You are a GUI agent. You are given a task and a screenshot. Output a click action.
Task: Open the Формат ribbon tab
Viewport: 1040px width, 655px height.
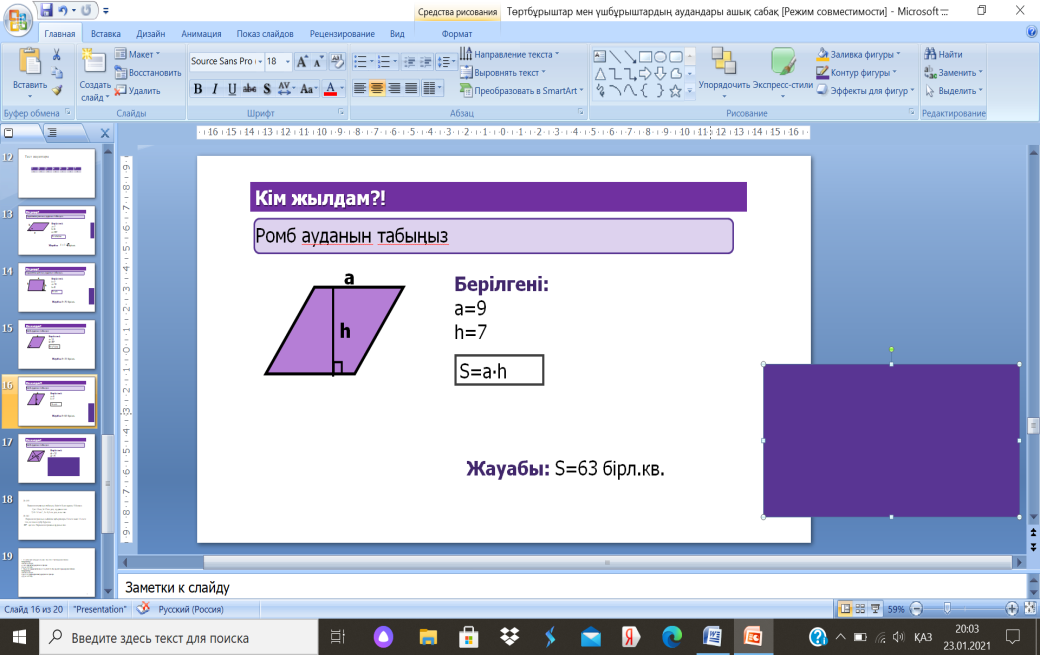[456, 33]
